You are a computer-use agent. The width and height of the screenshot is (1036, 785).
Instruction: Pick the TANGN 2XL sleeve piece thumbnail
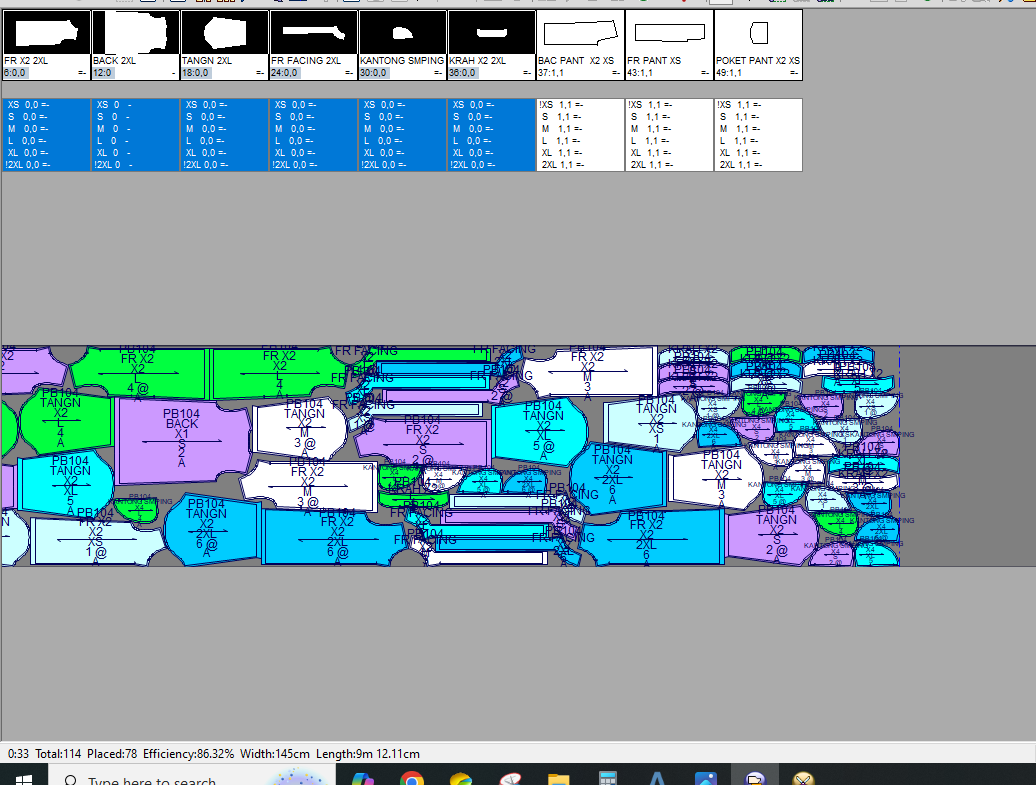[224, 32]
